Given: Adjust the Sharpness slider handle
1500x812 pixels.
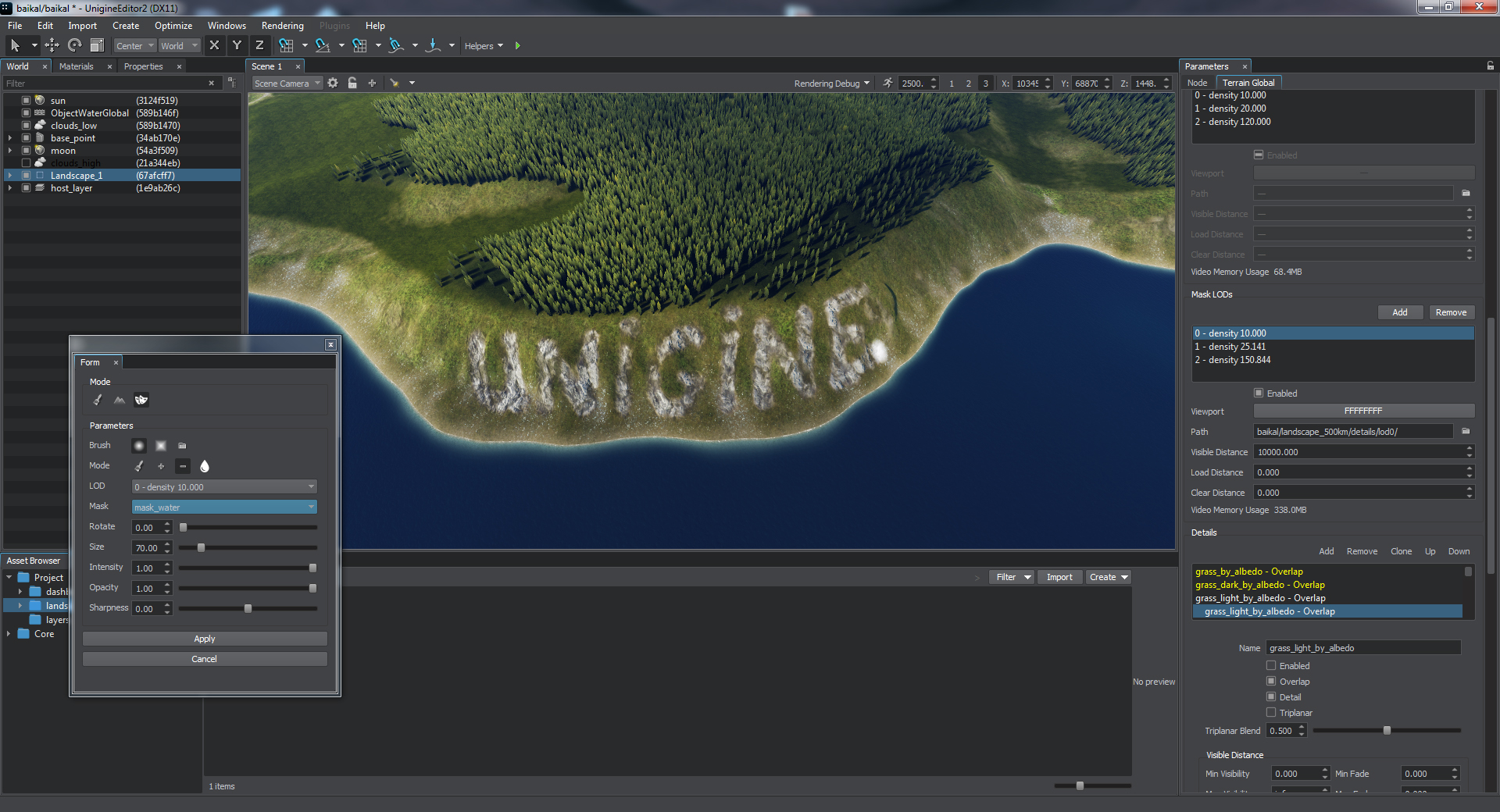Looking at the screenshot, I should pos(248,609).
